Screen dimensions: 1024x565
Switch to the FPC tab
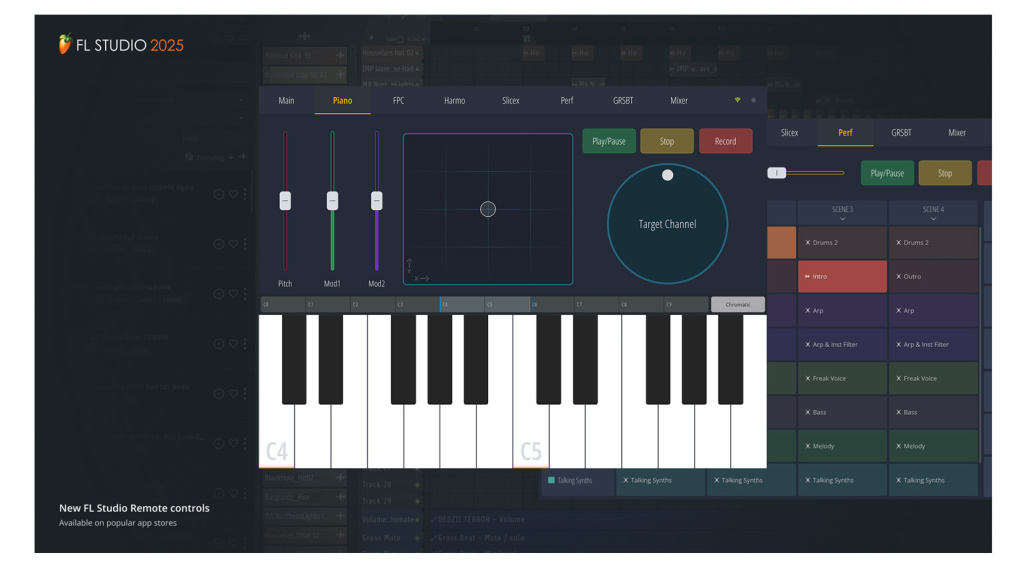pos(399,101)
